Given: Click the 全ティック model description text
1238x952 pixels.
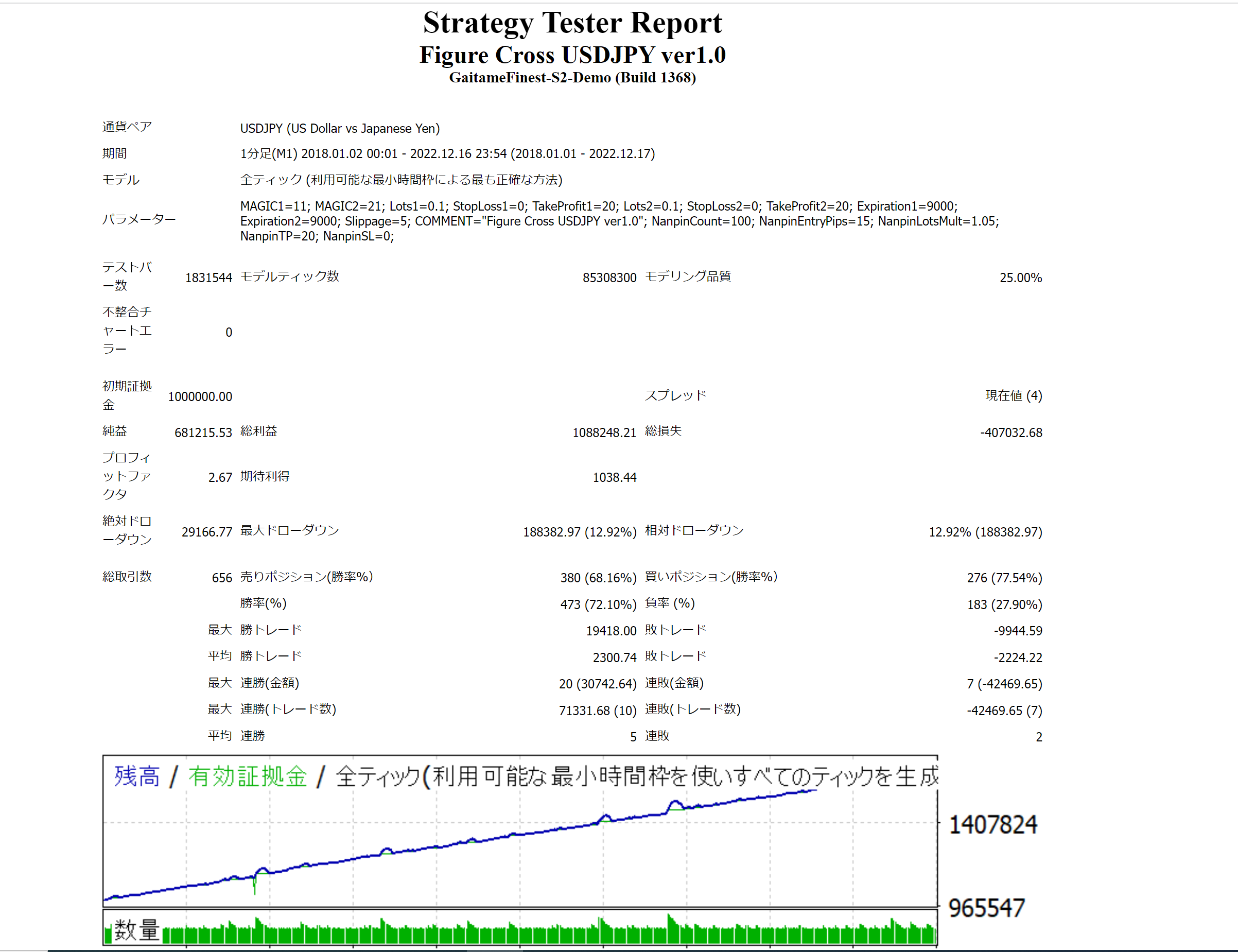Looking at the screenshot, I should 400,180.
